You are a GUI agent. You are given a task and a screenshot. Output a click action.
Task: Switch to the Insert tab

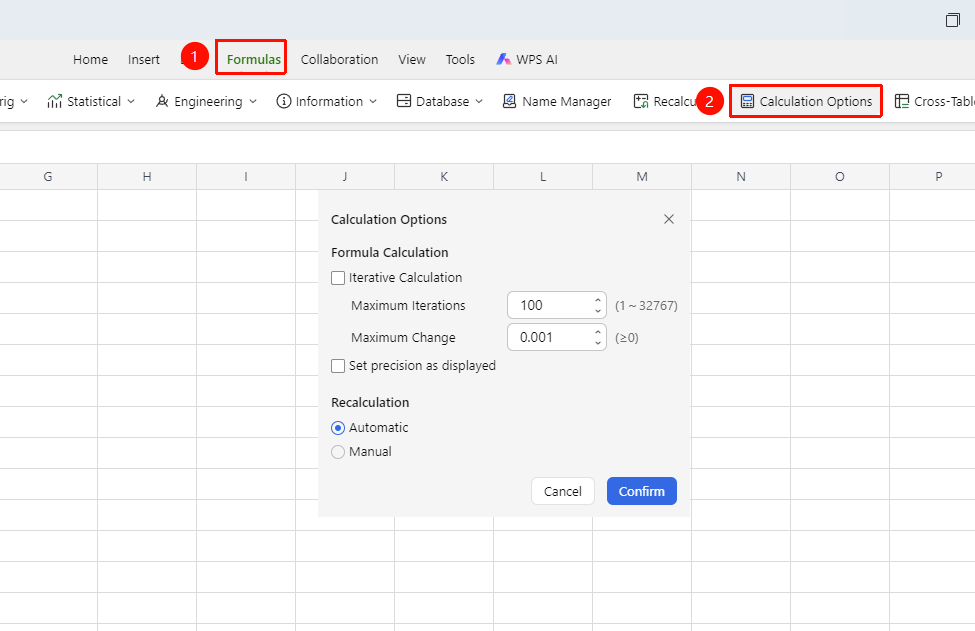[144, 59]
